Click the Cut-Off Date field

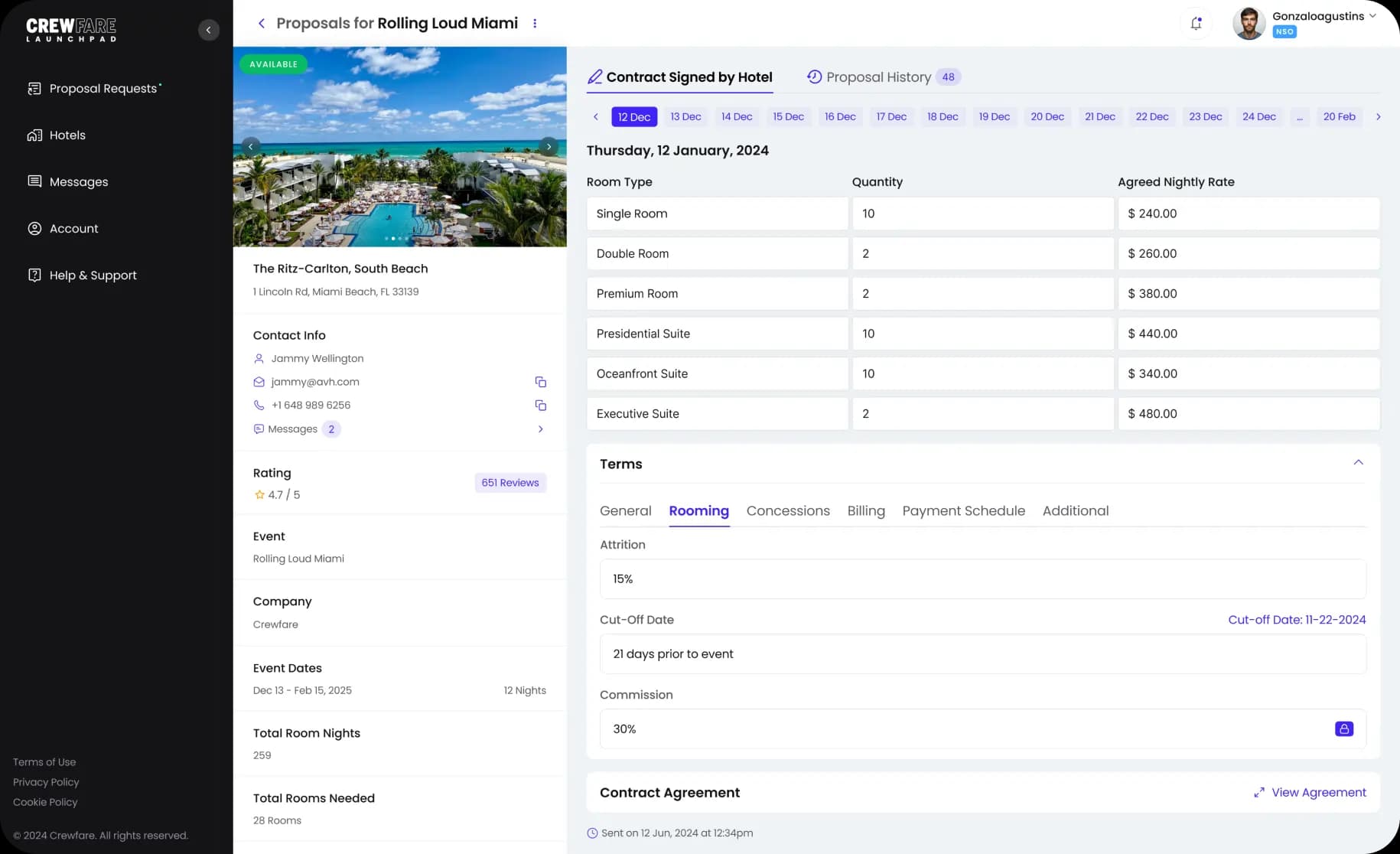click(x=983, y=654)
